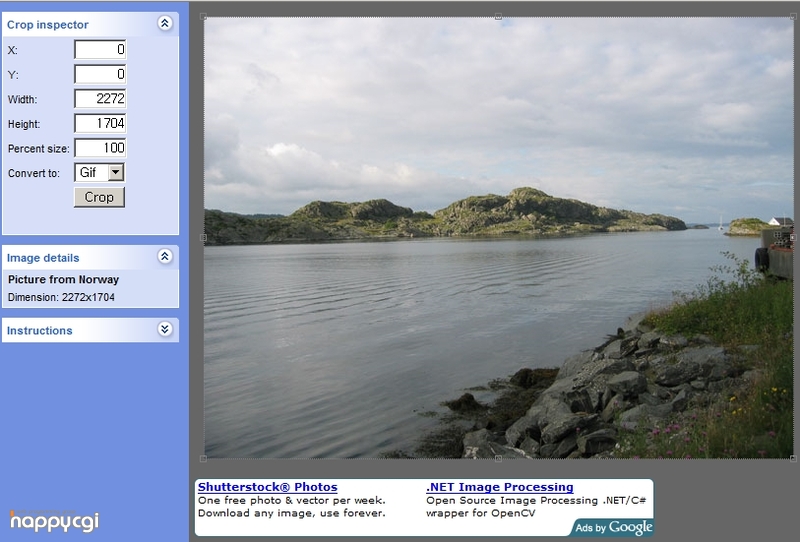Open the Shutterstock Photos ad link
Viewport: 800px width, 542px height.
[267, 487]
